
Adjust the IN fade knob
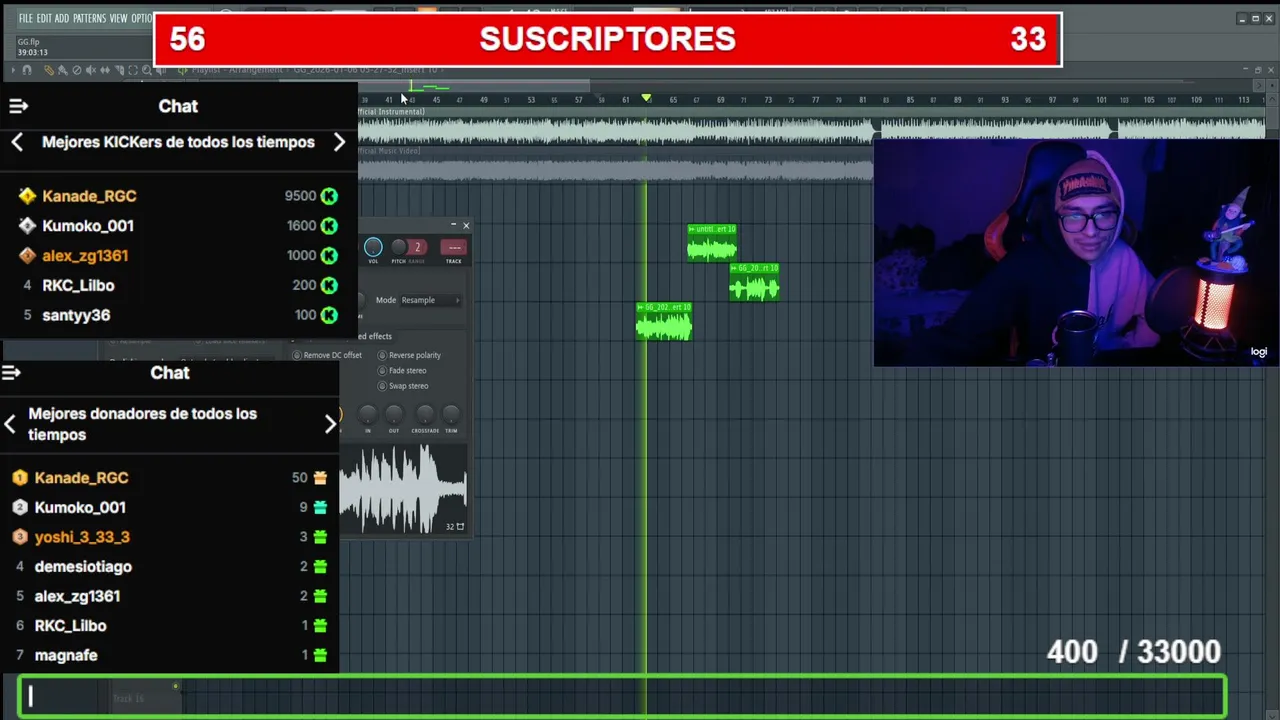368,414
